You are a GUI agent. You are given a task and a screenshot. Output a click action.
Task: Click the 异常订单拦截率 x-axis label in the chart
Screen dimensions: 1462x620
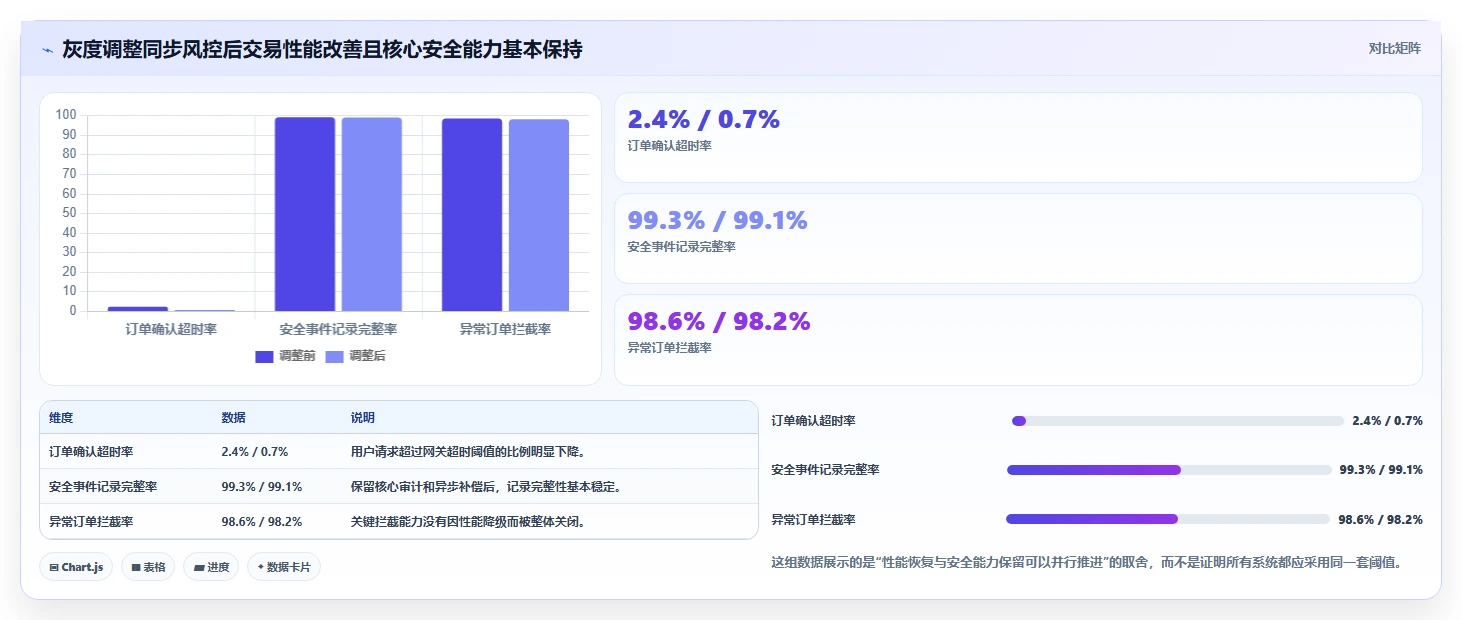click(506, 329)
